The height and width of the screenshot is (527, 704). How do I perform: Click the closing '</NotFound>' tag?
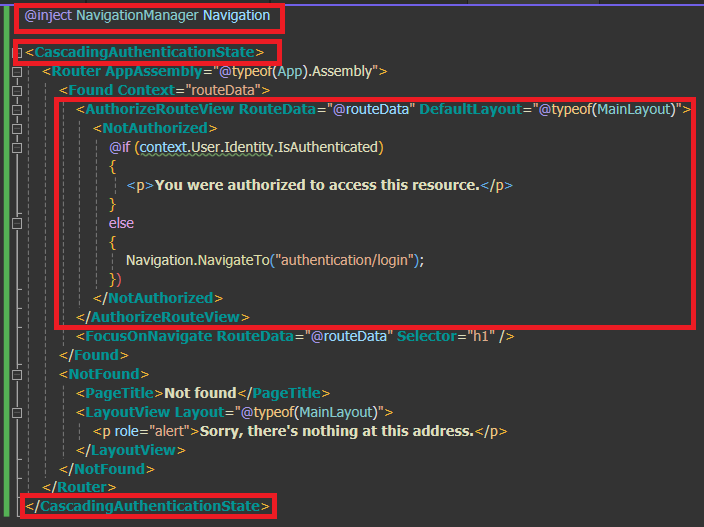[107, 469]
